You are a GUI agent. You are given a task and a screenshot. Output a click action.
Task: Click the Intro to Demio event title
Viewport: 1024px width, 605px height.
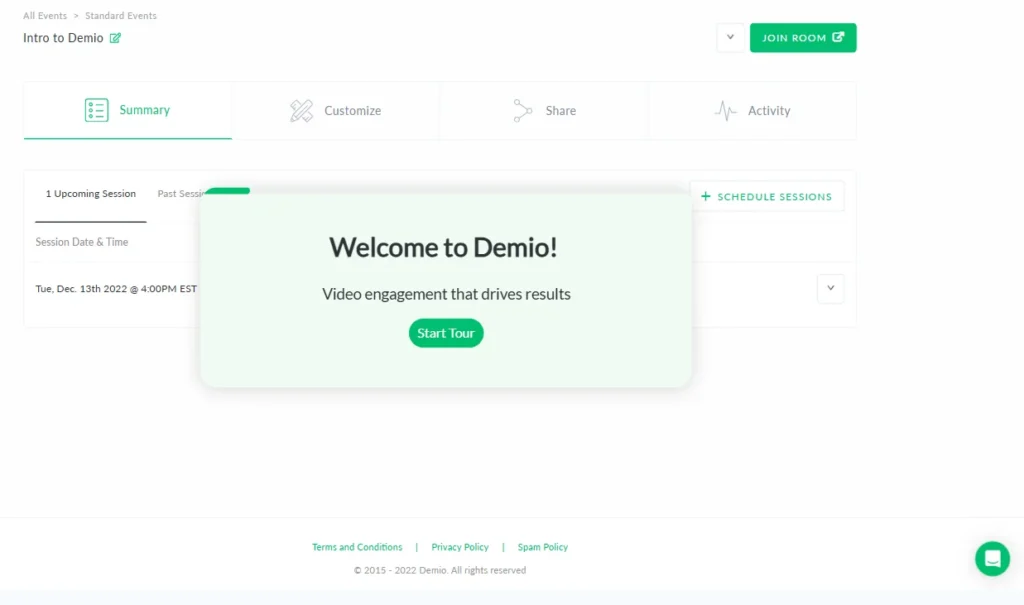[x=63, y=38]
